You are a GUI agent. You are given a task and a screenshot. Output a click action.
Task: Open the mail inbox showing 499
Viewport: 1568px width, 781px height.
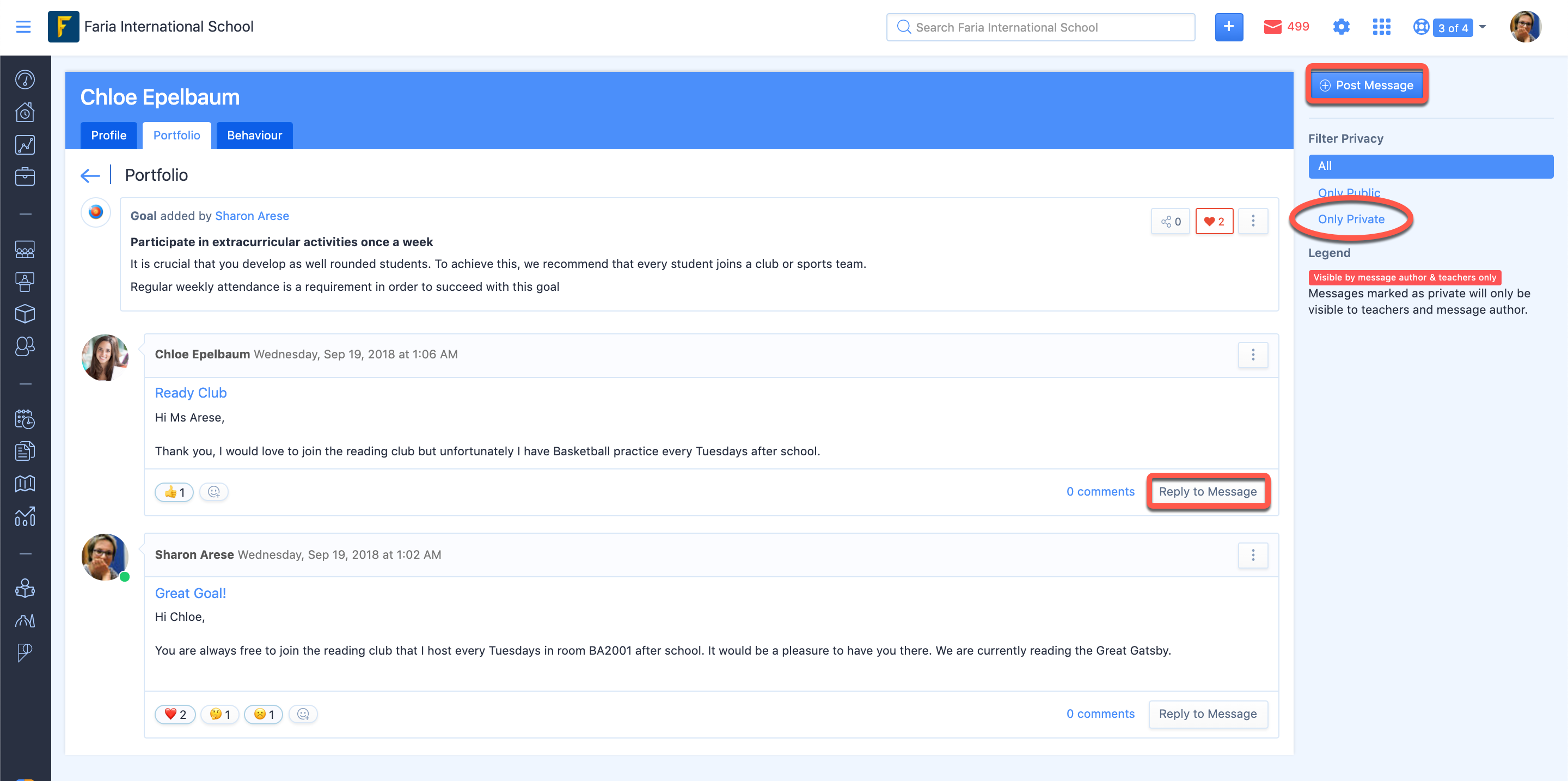point(1285,27)
